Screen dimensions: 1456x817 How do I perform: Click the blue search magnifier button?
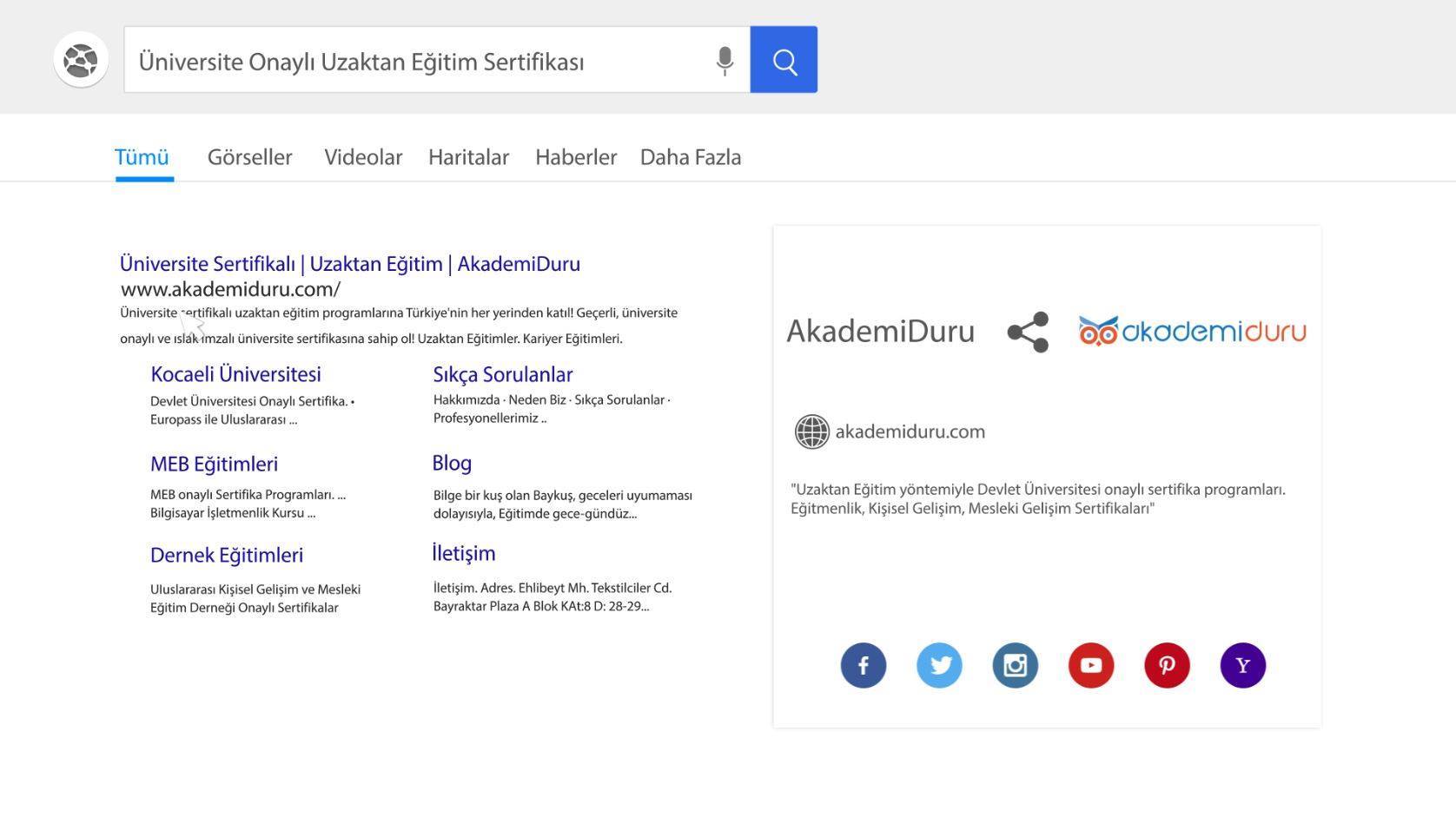click(x=784, y=60)
